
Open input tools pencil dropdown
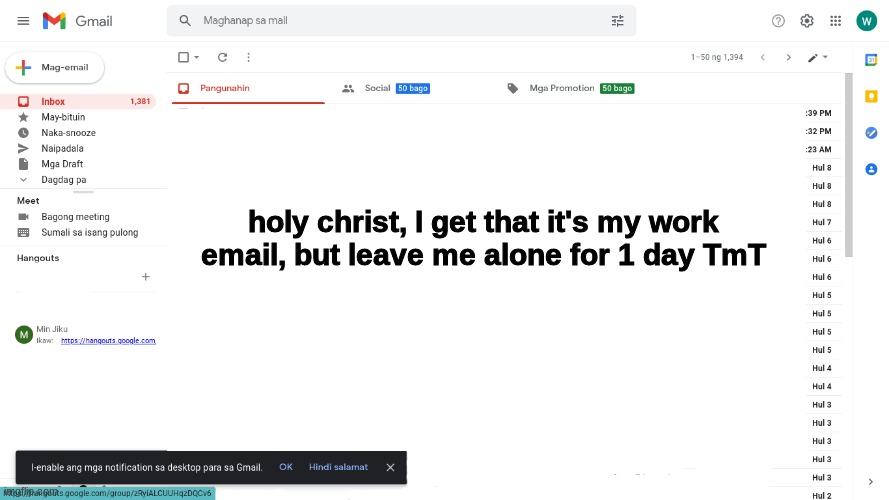[x=818, y=57]
